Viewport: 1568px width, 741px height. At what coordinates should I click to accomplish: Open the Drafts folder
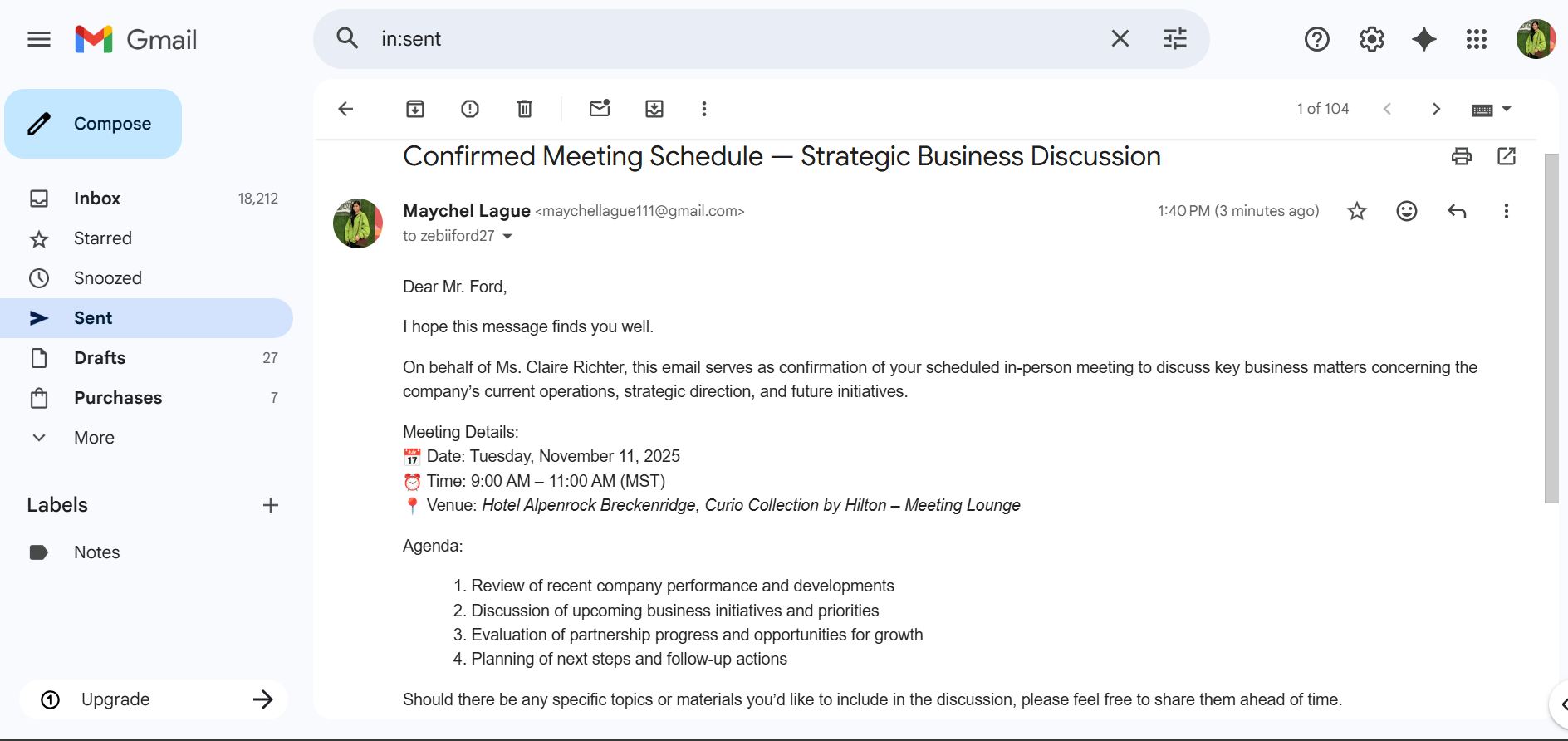tap(100, 358)
